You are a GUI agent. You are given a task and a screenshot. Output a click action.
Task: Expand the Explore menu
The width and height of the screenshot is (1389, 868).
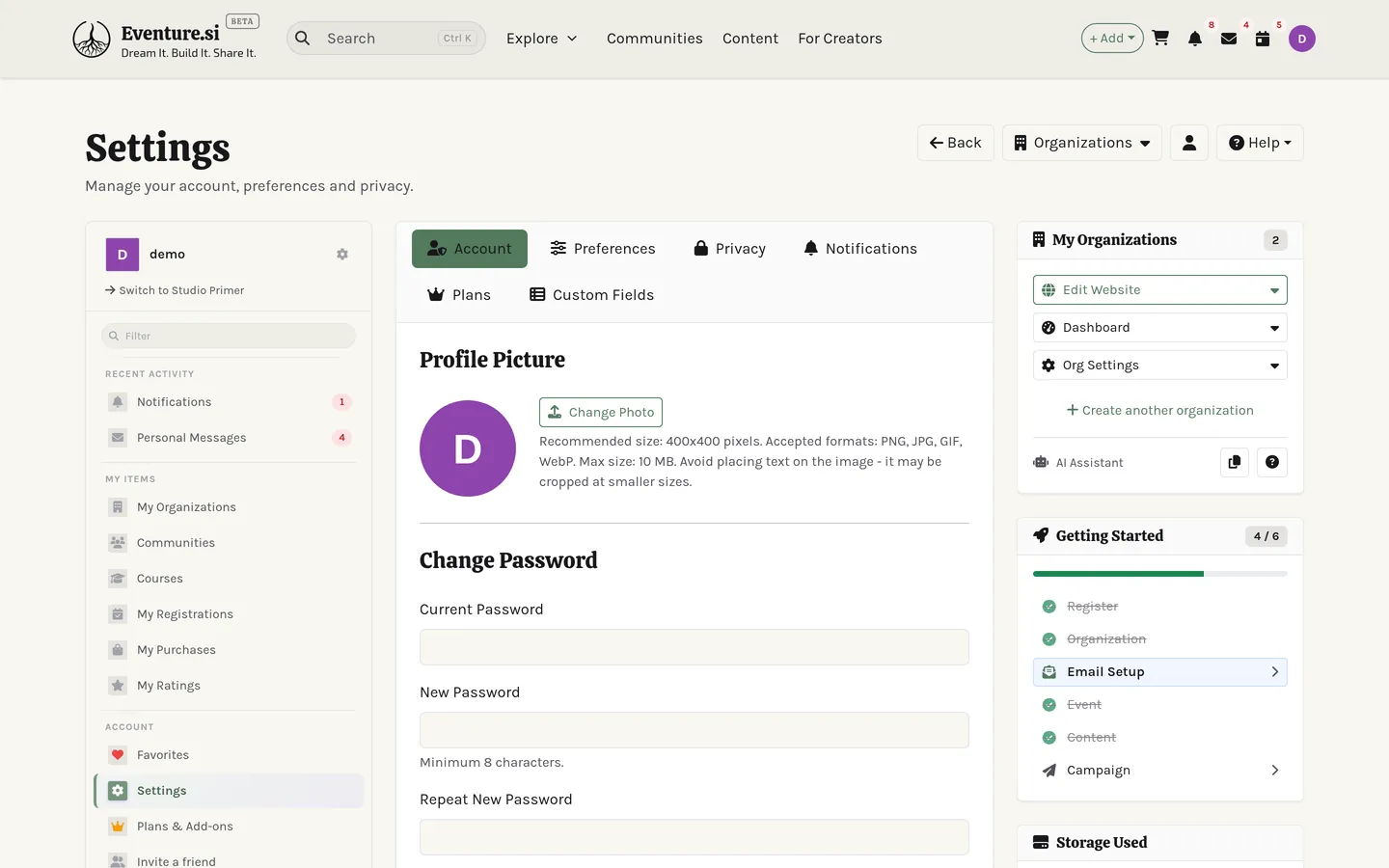click(541, 39)
